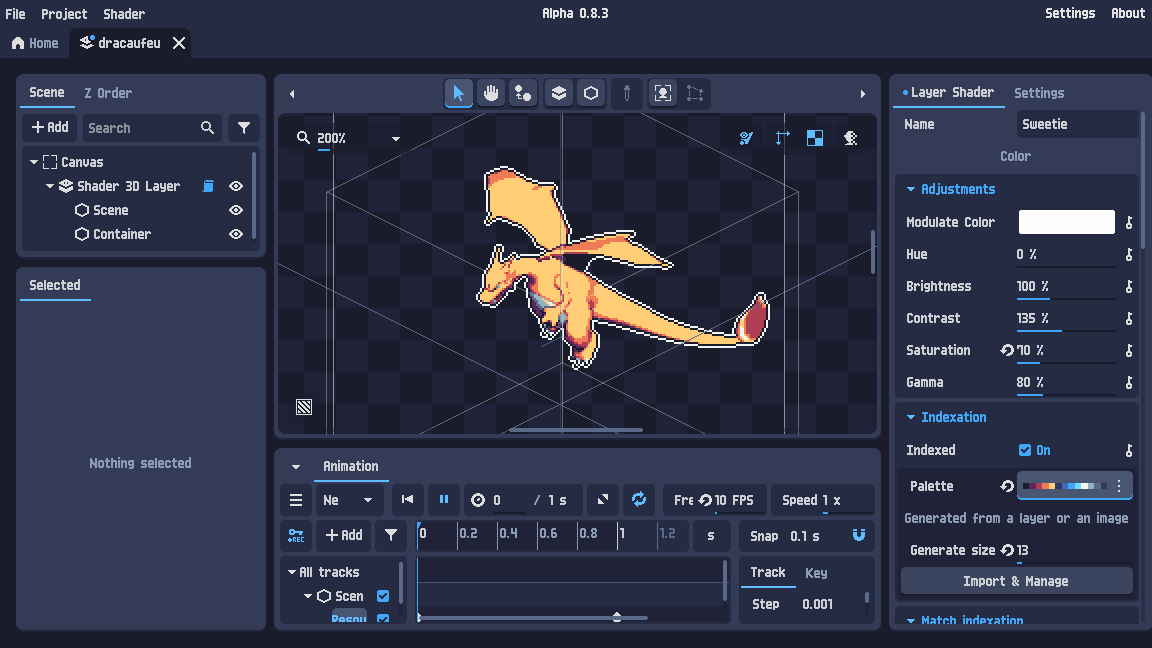This screenshot has width=1152, height=648.
Task: Go to the Home tab
Action: pyautogui.click(x=35, y=43)
